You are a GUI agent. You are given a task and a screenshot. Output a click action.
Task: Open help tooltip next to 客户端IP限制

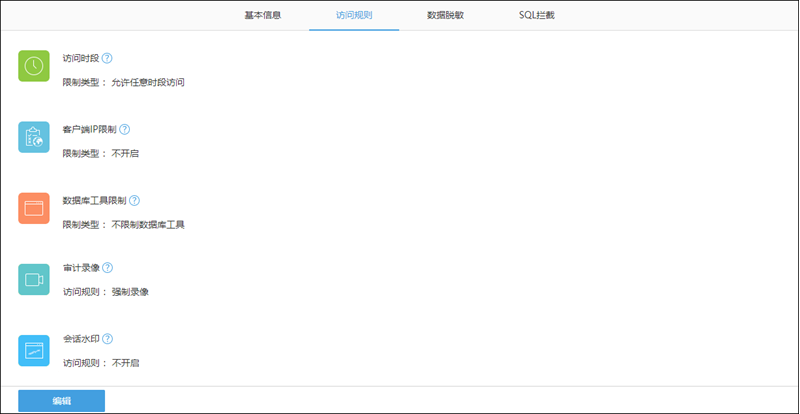[x=125, y=129]
